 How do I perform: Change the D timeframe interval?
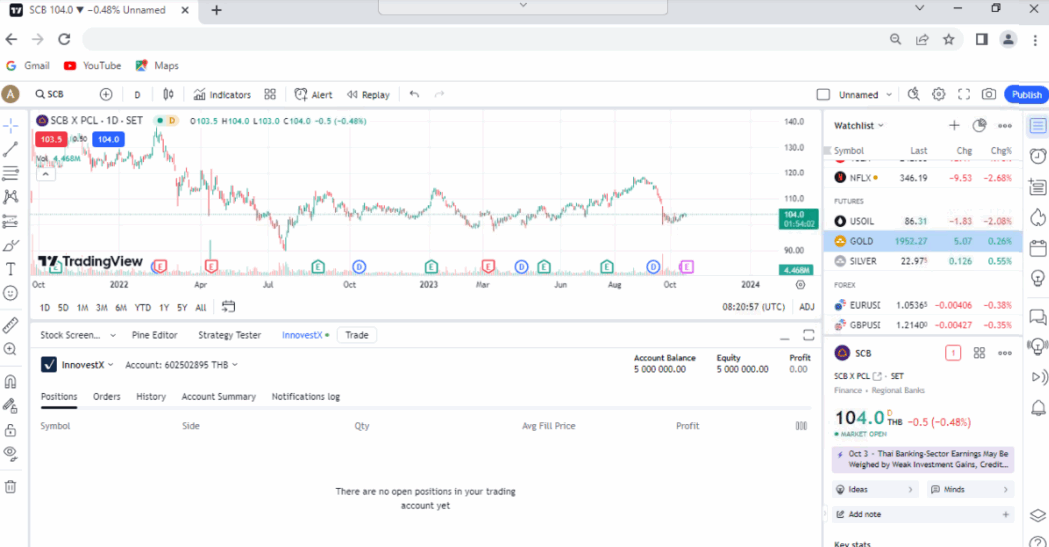point(137,94)
